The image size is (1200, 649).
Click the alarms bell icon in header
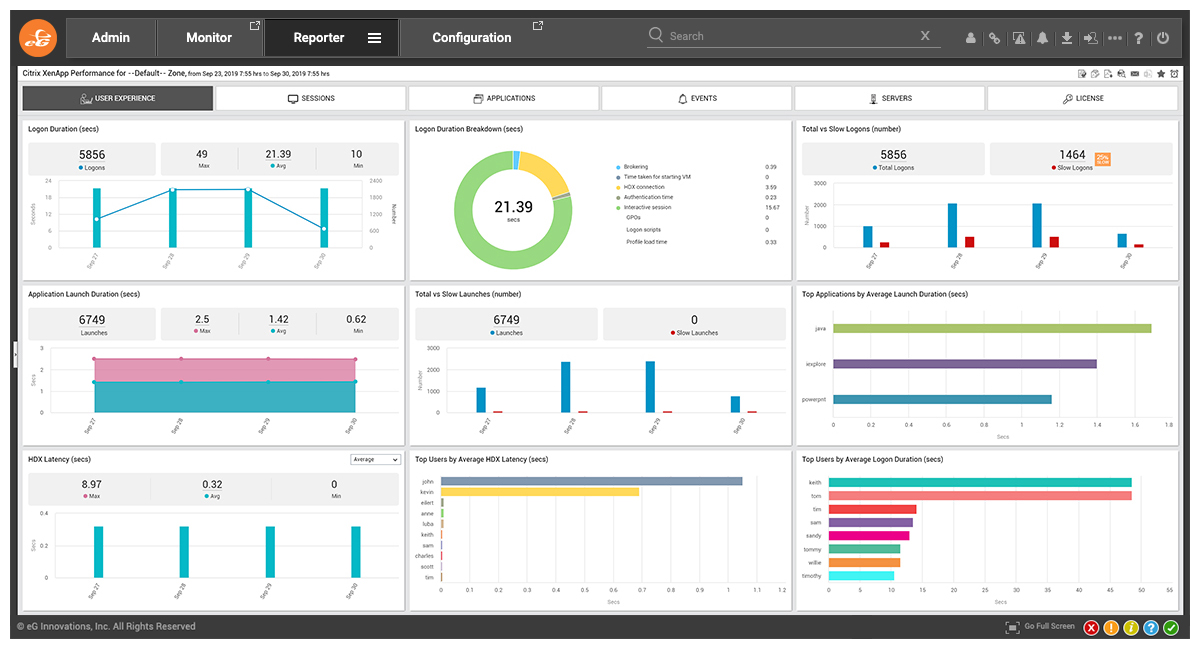[1042, 38]
